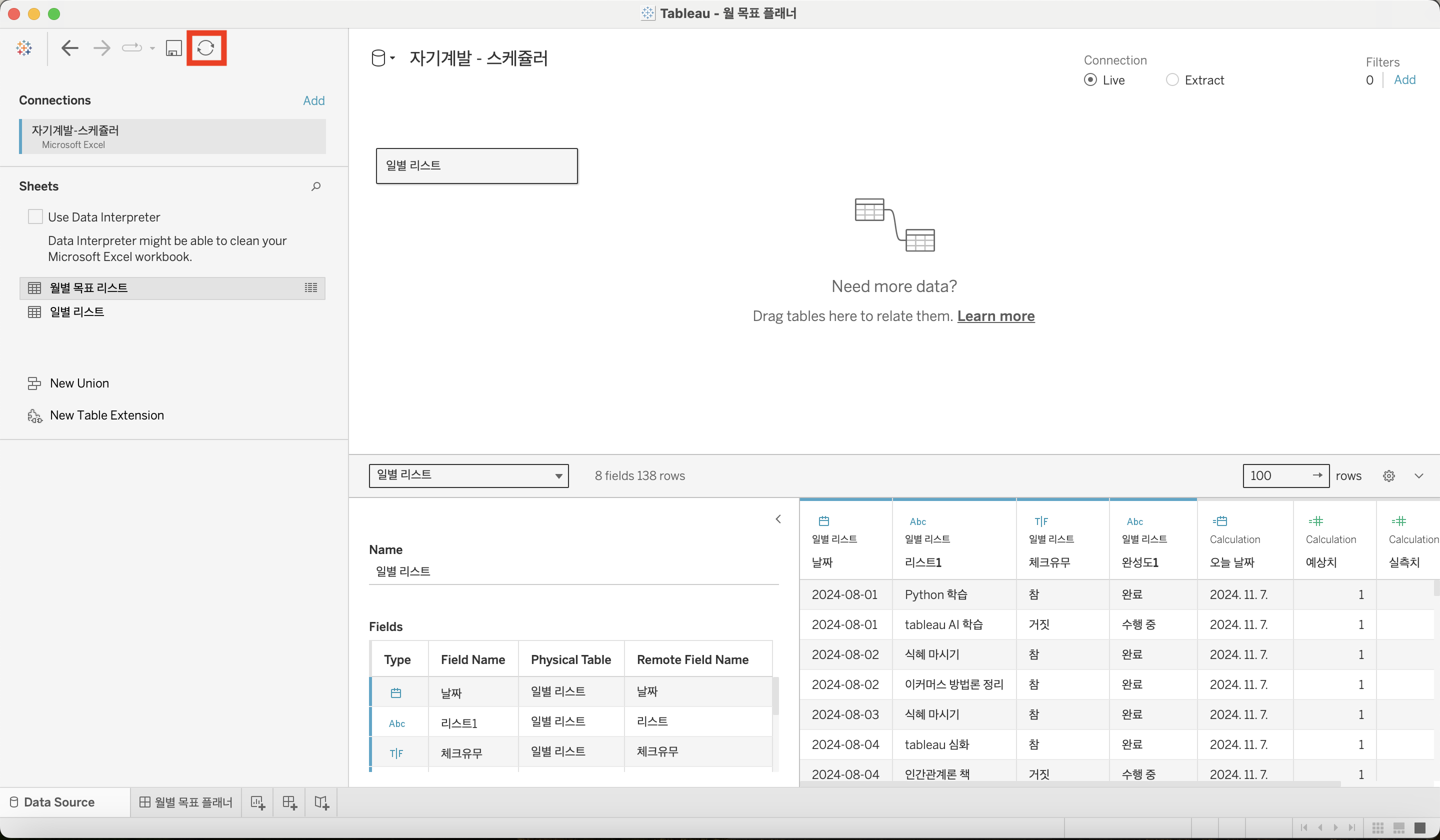The image size is (1440, 840).
Task: Click the Abc type icon above 완성도1 column
Action: 1135,521
